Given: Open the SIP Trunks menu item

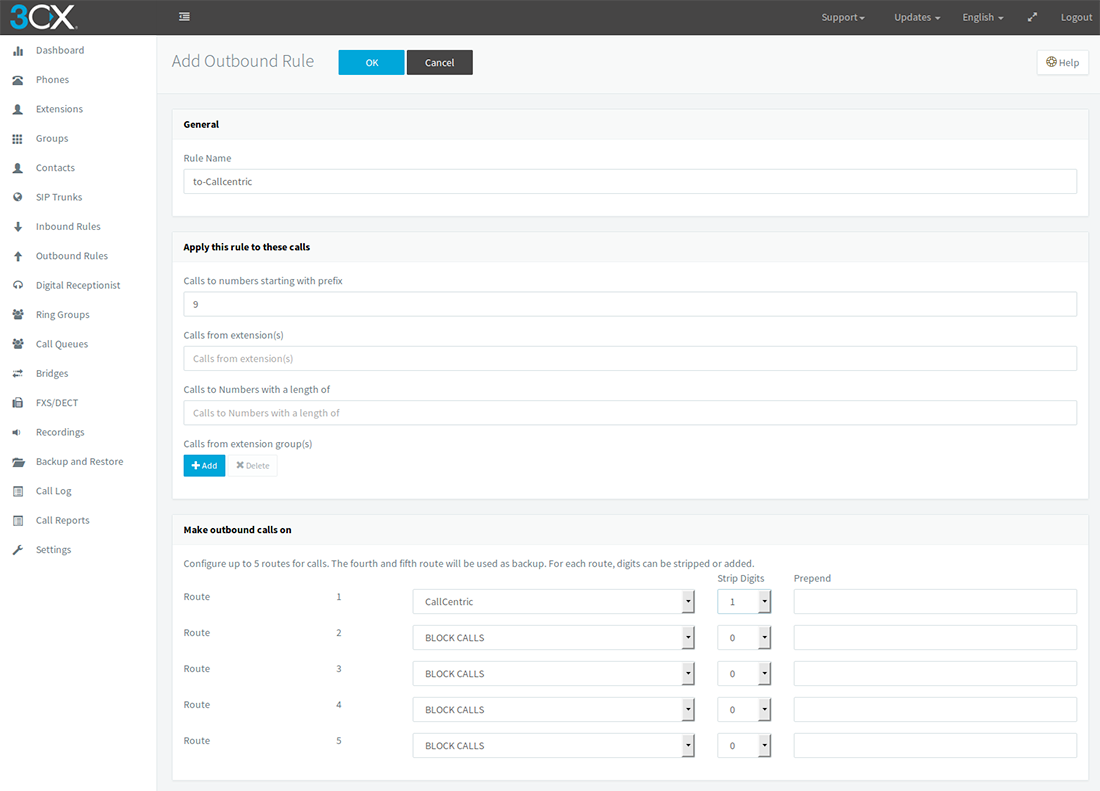Looking at the screenshot, I should point(59,198).
